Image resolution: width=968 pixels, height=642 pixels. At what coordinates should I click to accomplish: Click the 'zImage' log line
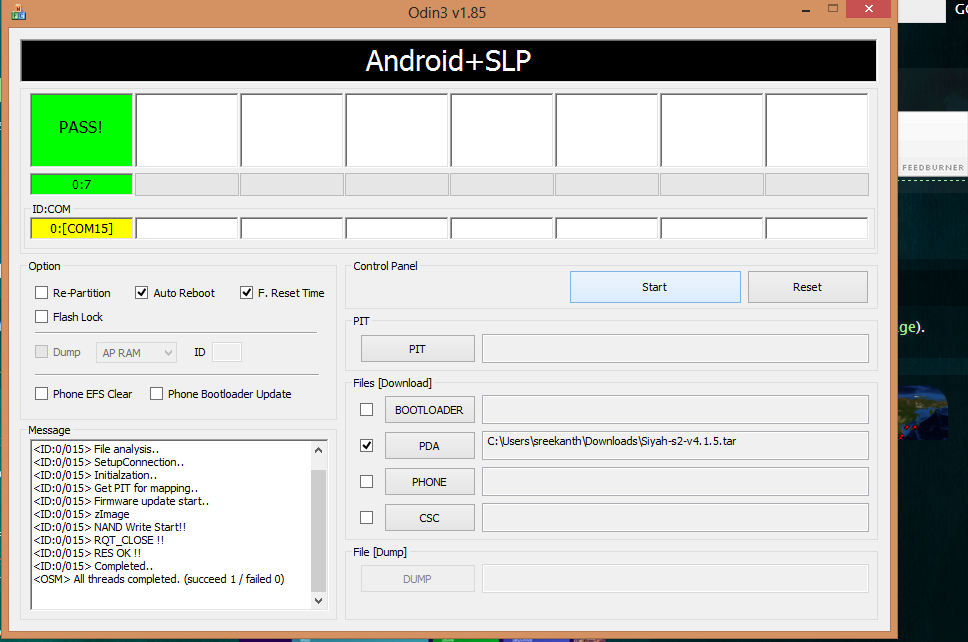[x=81, y=514]
